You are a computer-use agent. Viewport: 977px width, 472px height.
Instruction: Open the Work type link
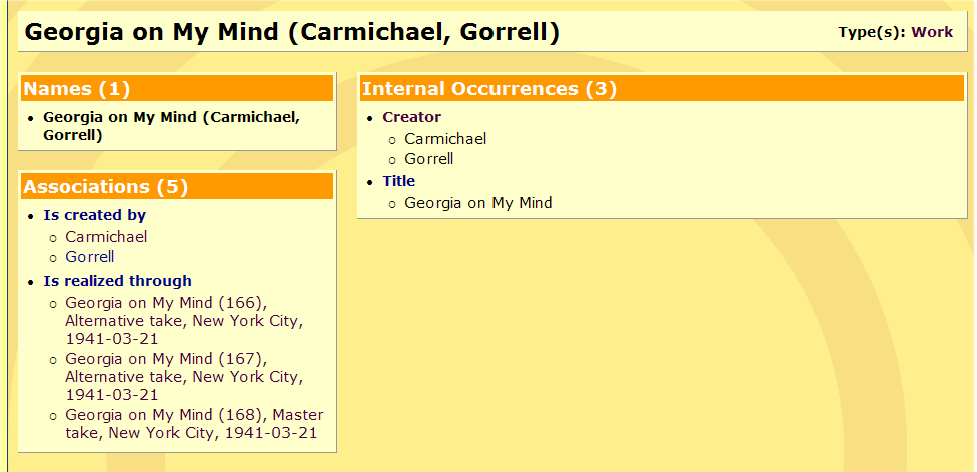pos(932,32)
